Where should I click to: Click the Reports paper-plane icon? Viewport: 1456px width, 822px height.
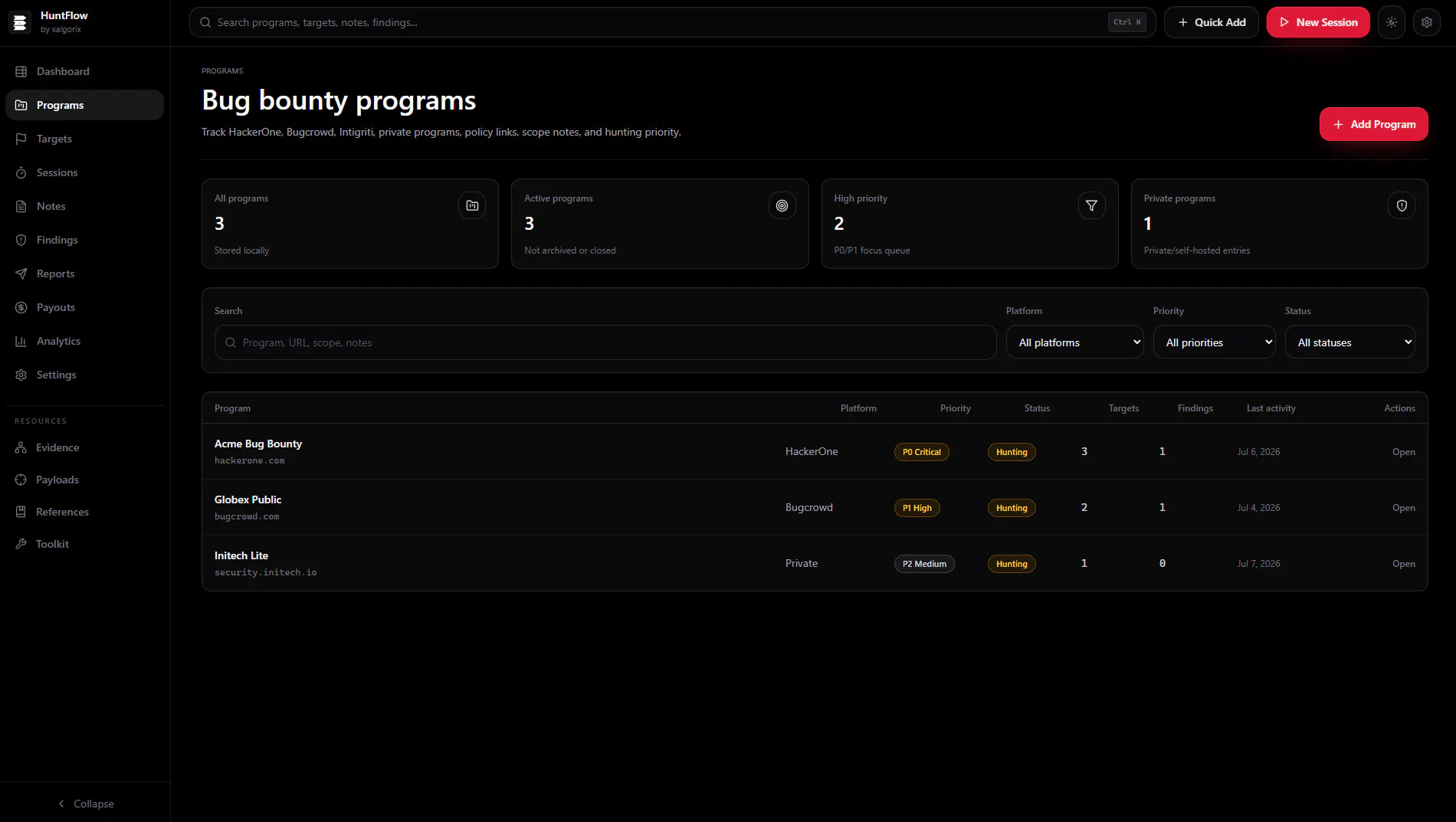pyautogui.click(x=21, y=273)
